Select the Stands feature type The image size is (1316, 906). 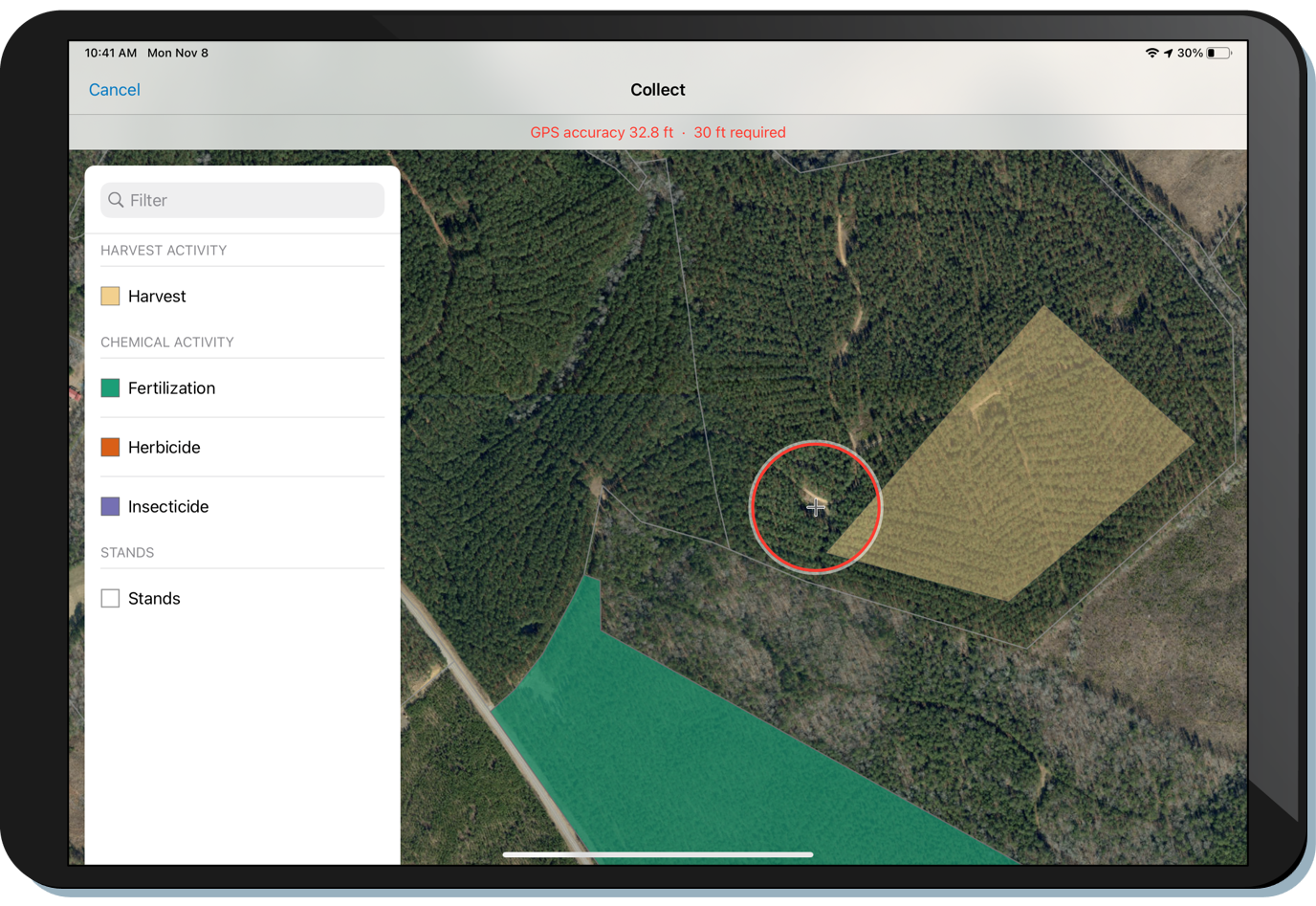click(x=242, y=599)
